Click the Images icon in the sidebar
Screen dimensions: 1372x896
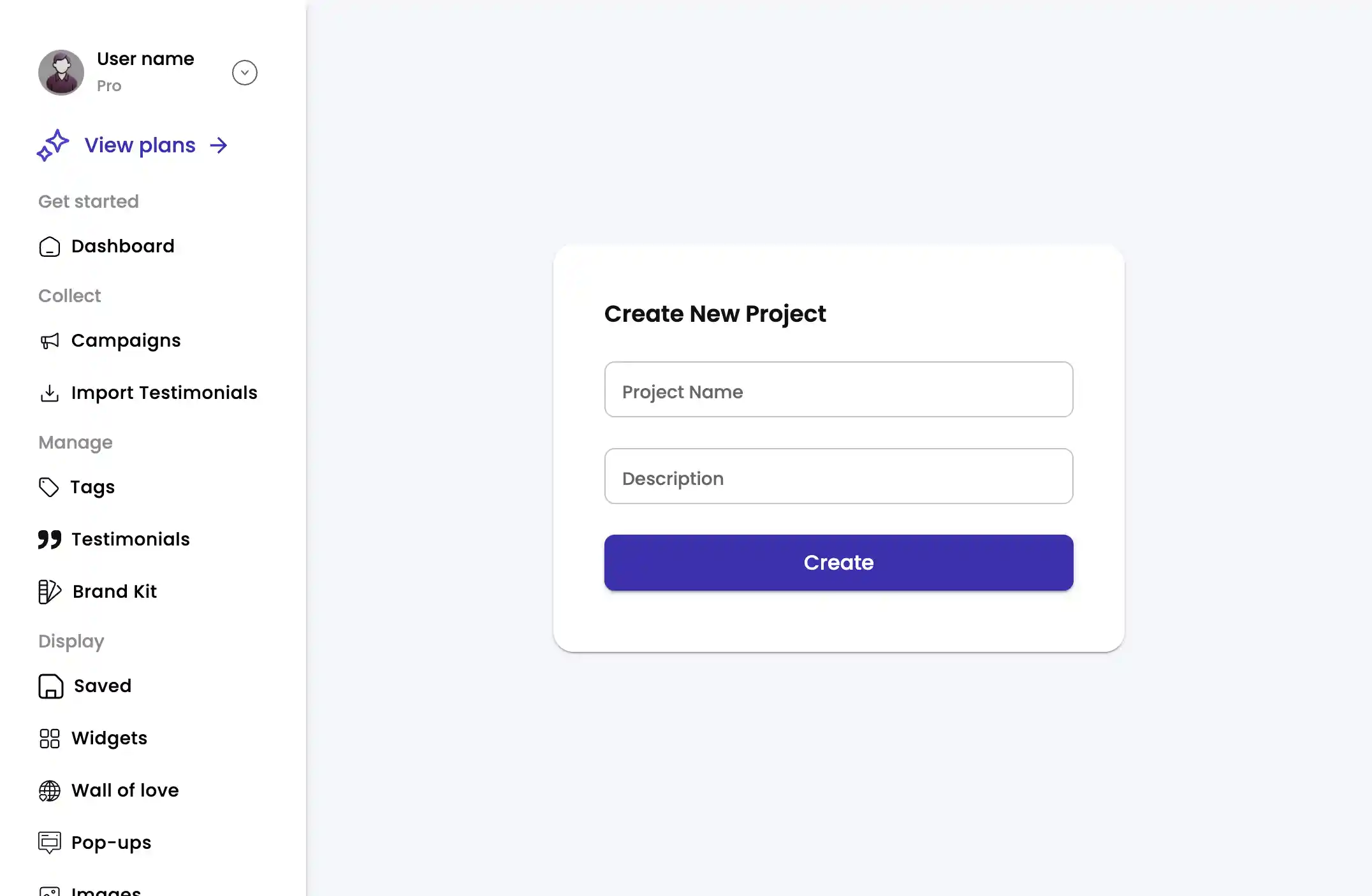(x=50, y=889)
